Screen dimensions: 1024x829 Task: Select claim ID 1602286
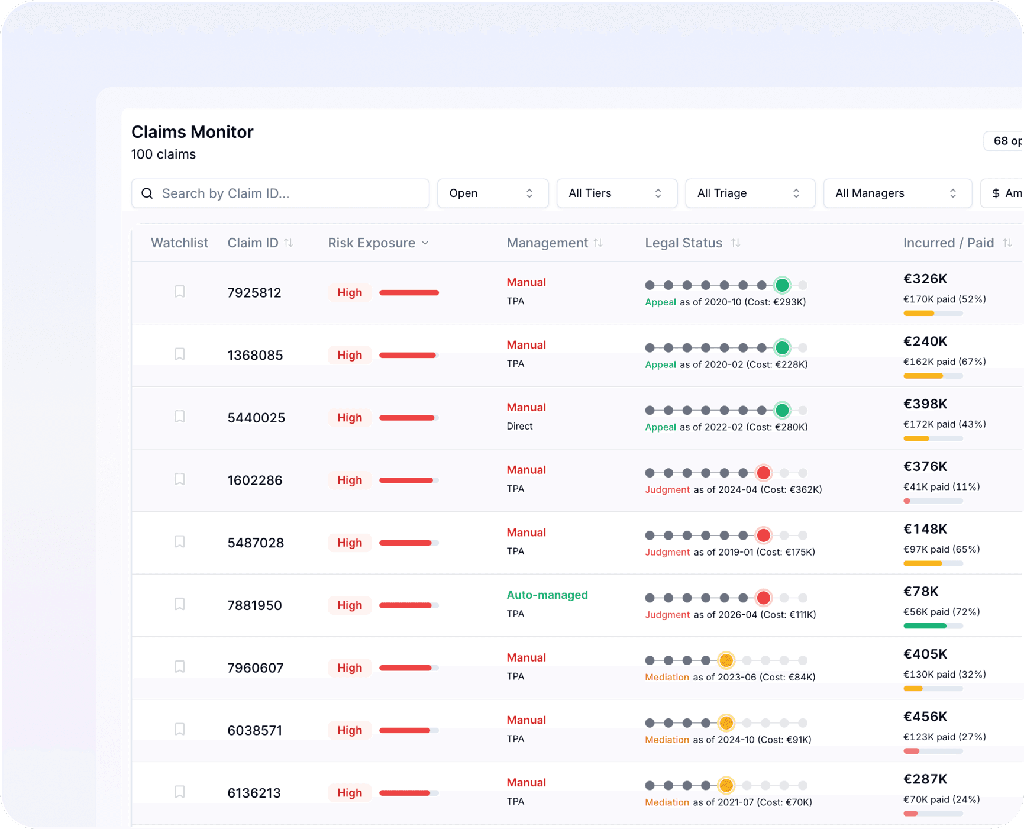[255, 480]
